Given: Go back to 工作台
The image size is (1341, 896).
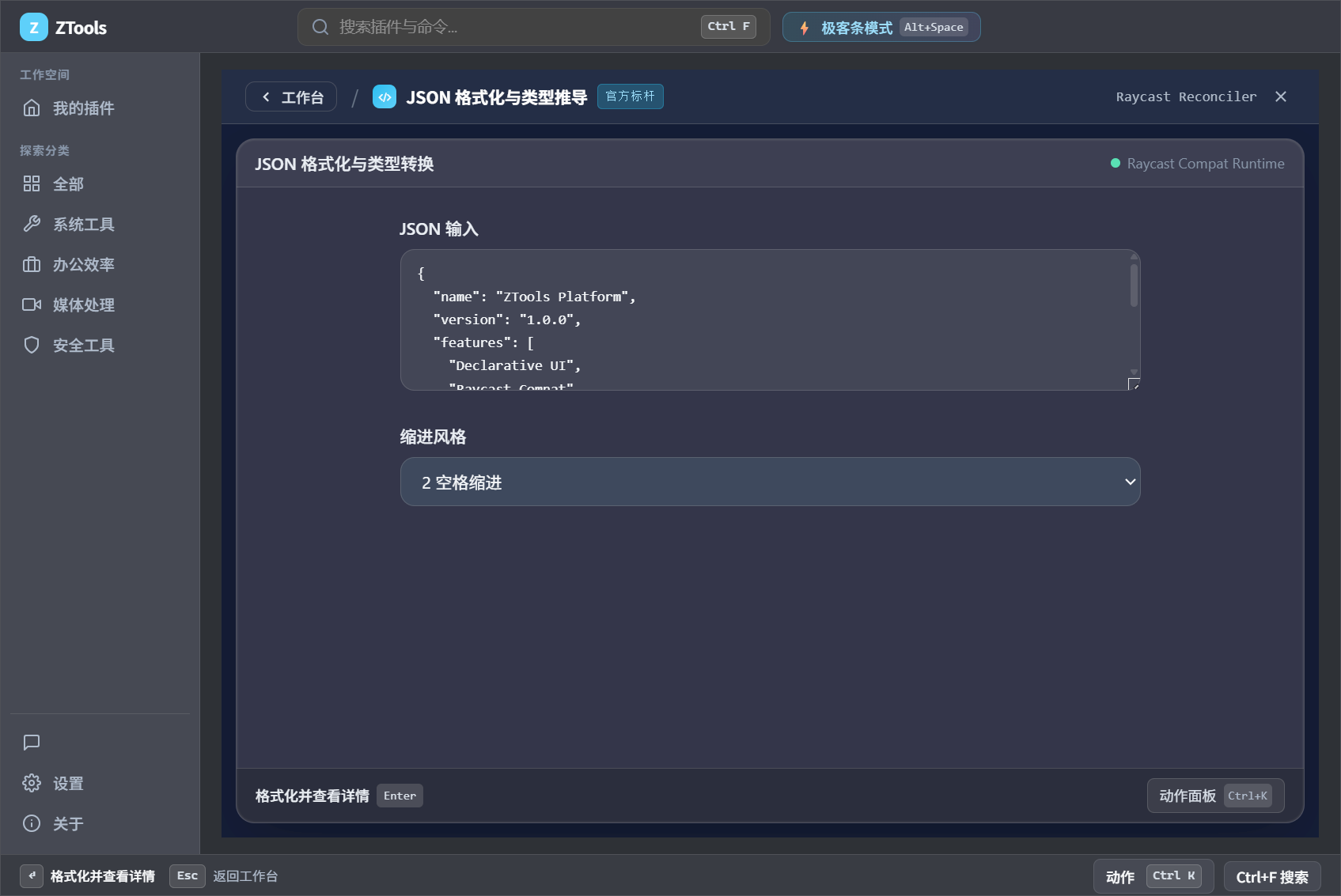Looking at the screenshot, I should point(291,97).
